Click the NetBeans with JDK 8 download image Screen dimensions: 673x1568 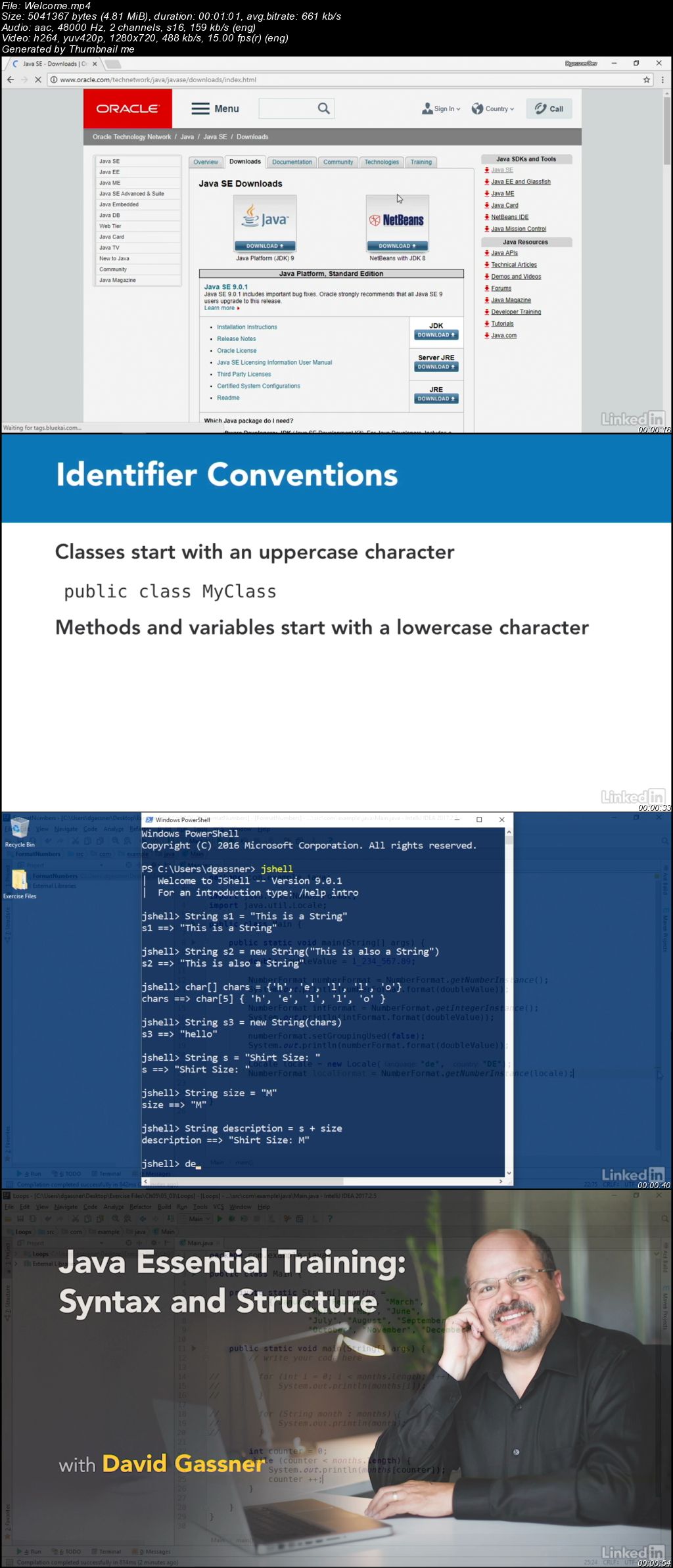click(x=397, y=223)
